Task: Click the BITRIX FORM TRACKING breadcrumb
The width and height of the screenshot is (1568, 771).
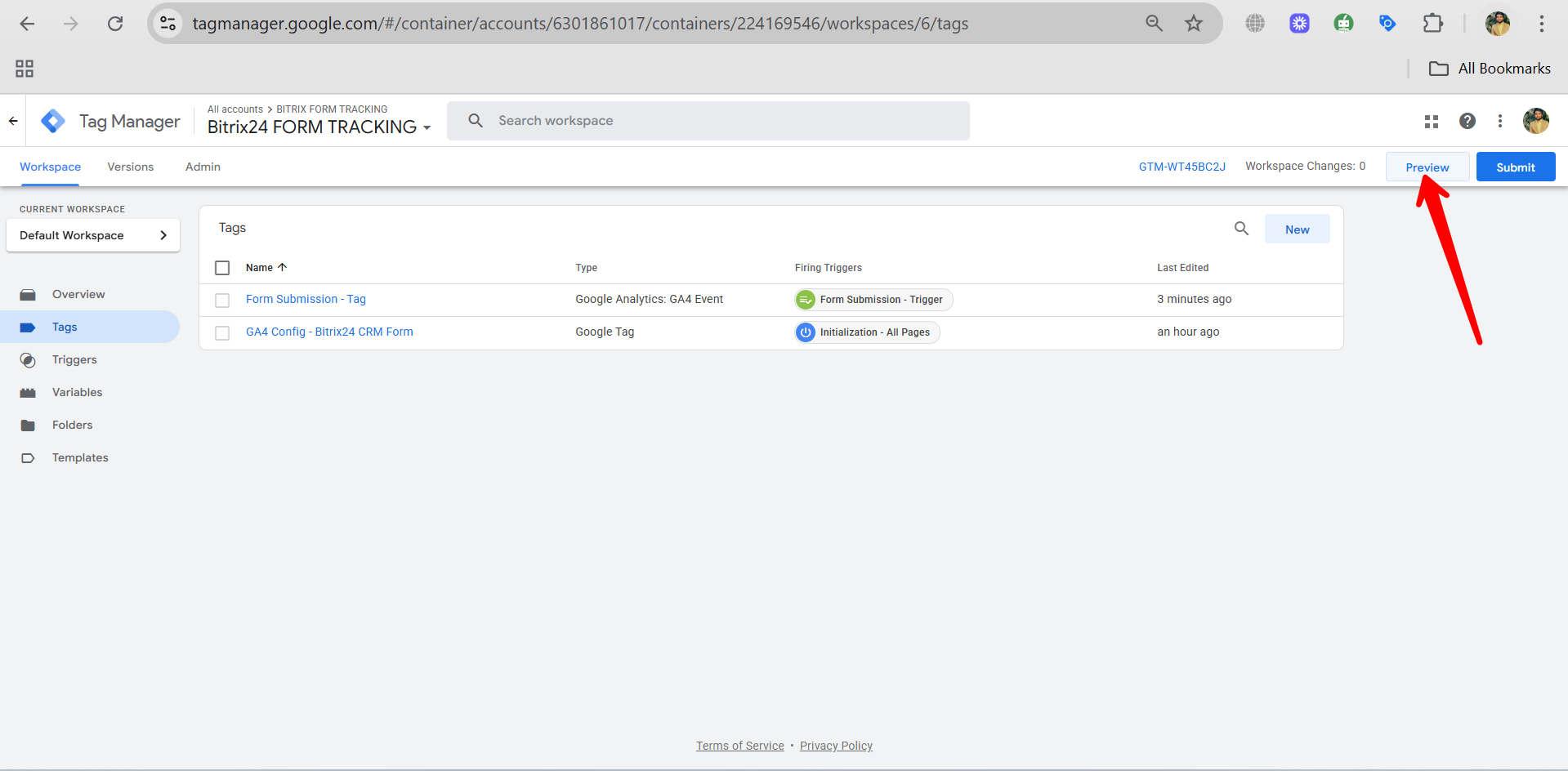Action: pyautogui.click(x=332, y=109)
